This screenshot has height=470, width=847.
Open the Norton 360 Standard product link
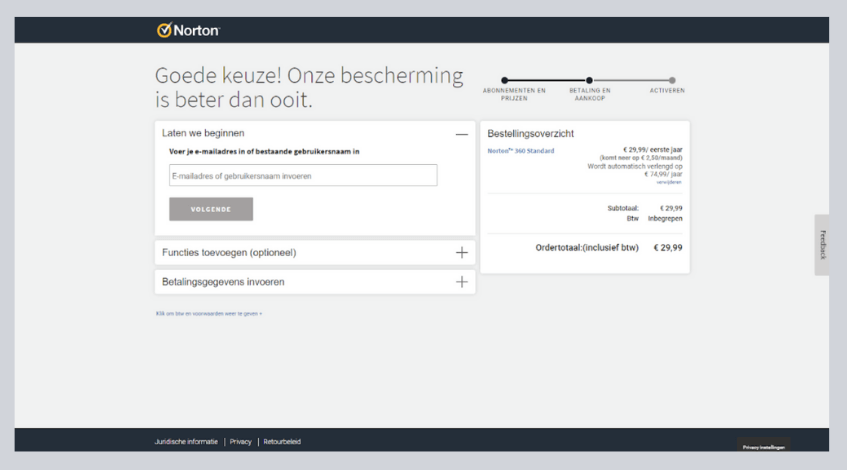click(x=520, y=151)
